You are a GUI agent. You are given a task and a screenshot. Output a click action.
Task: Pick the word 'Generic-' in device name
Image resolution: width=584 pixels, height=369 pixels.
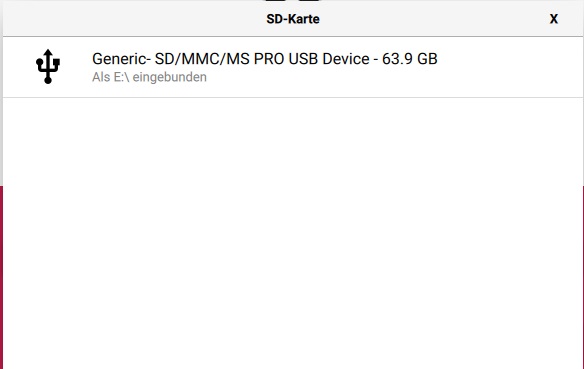click(x=121, y=59)
